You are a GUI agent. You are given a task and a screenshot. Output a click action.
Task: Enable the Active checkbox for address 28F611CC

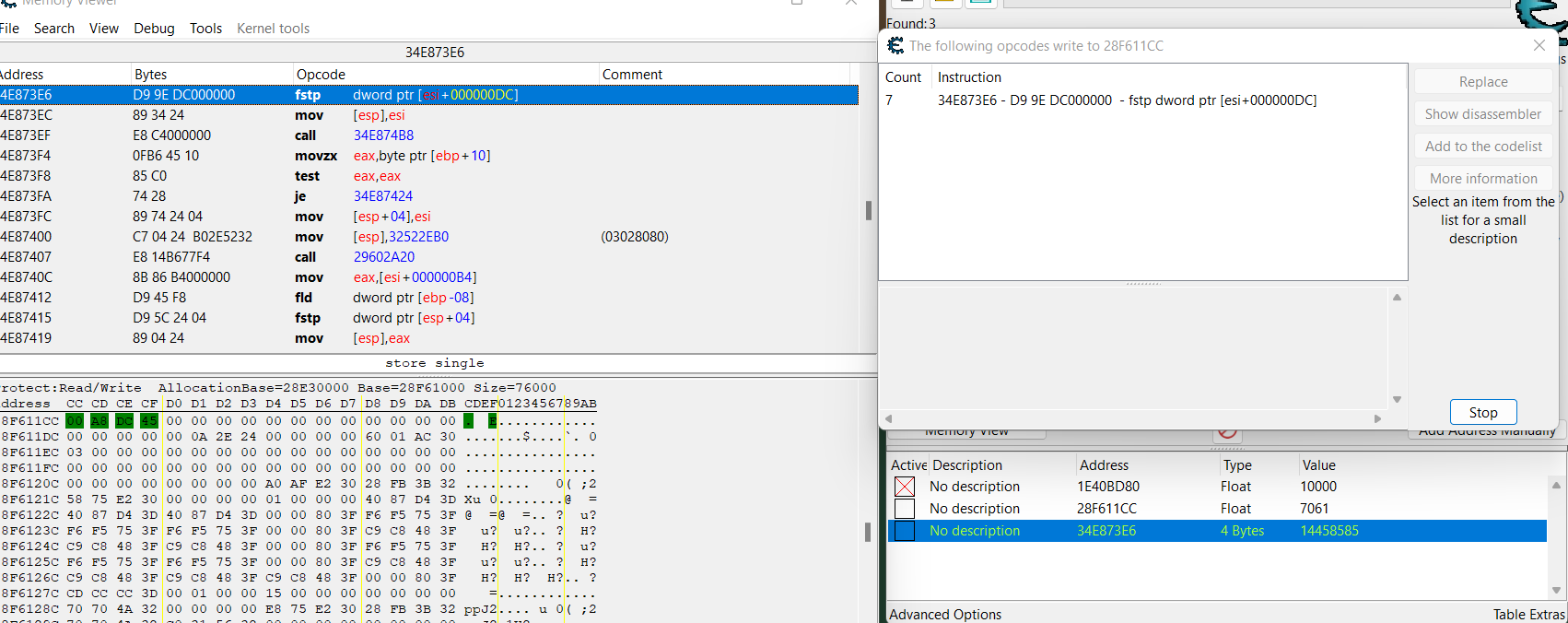905,509
